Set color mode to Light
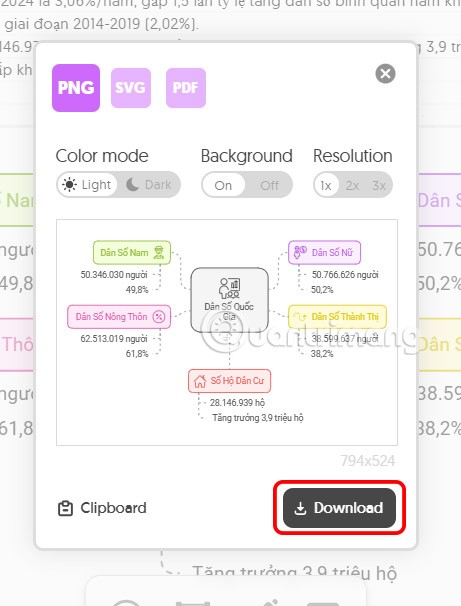The width and height of the screenshot is (461, 606). [87, 185]
